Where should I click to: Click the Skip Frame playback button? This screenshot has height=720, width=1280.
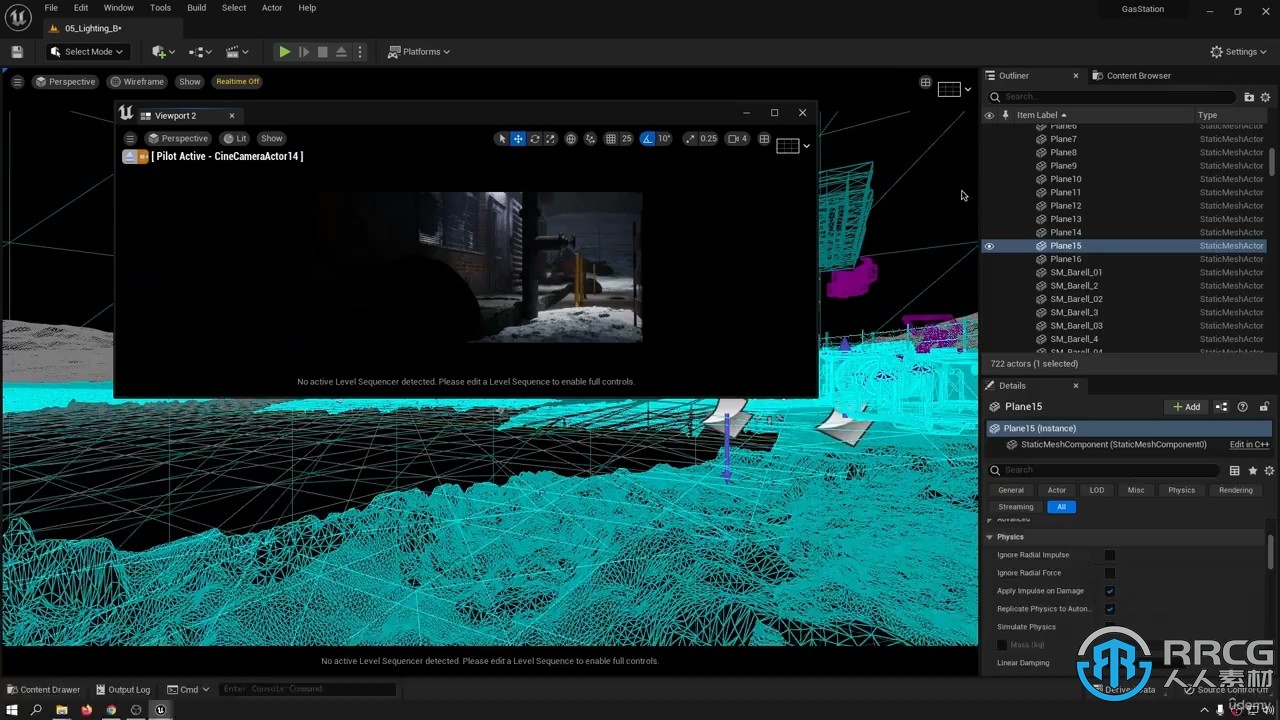click(x=304, y=52)
